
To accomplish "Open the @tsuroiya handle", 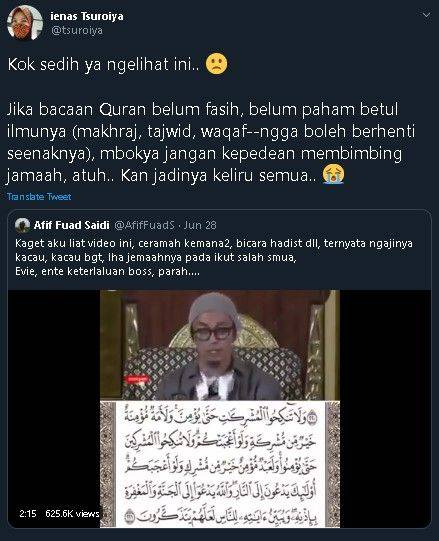I will pyautogui.click(x=77, y=30).
